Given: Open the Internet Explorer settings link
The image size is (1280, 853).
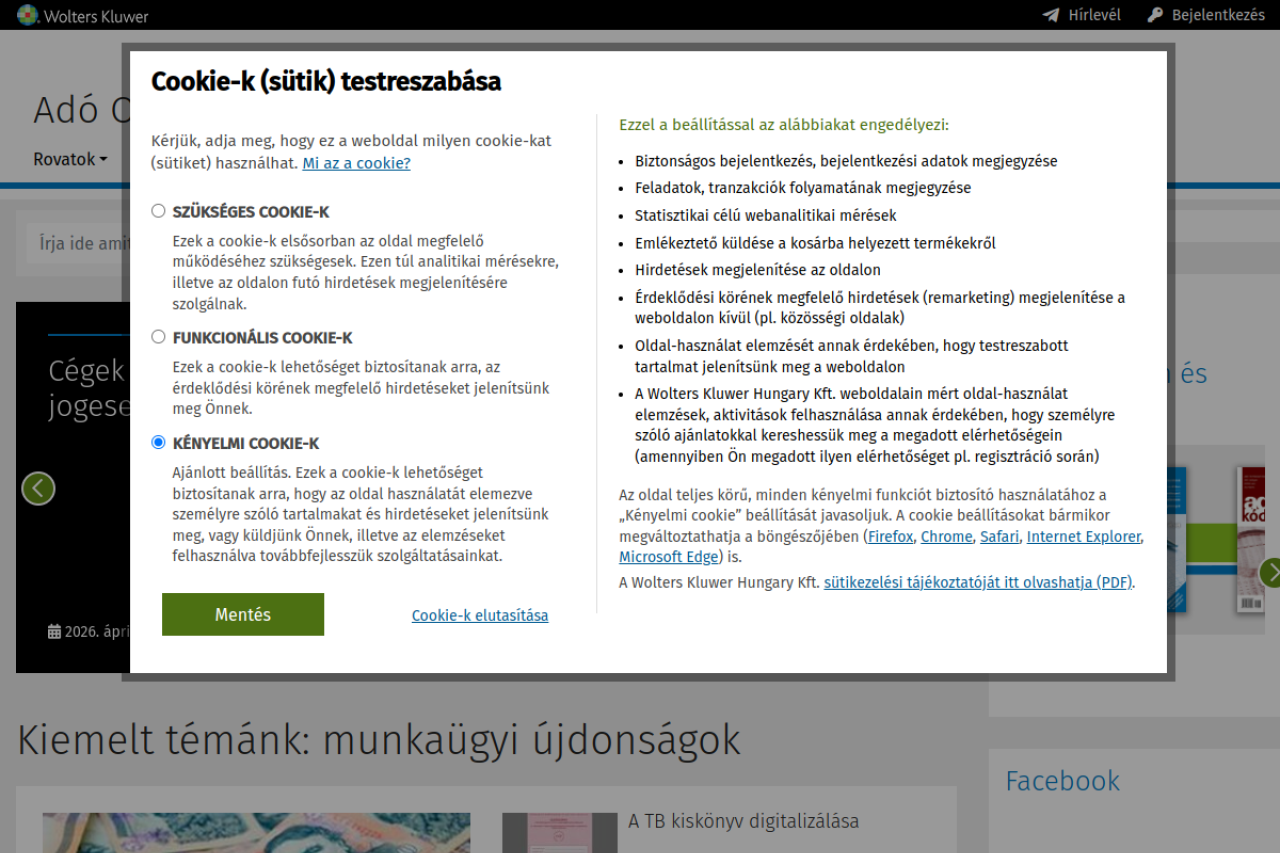Looking at the screenshot, I should click(x=1083, y=537).
